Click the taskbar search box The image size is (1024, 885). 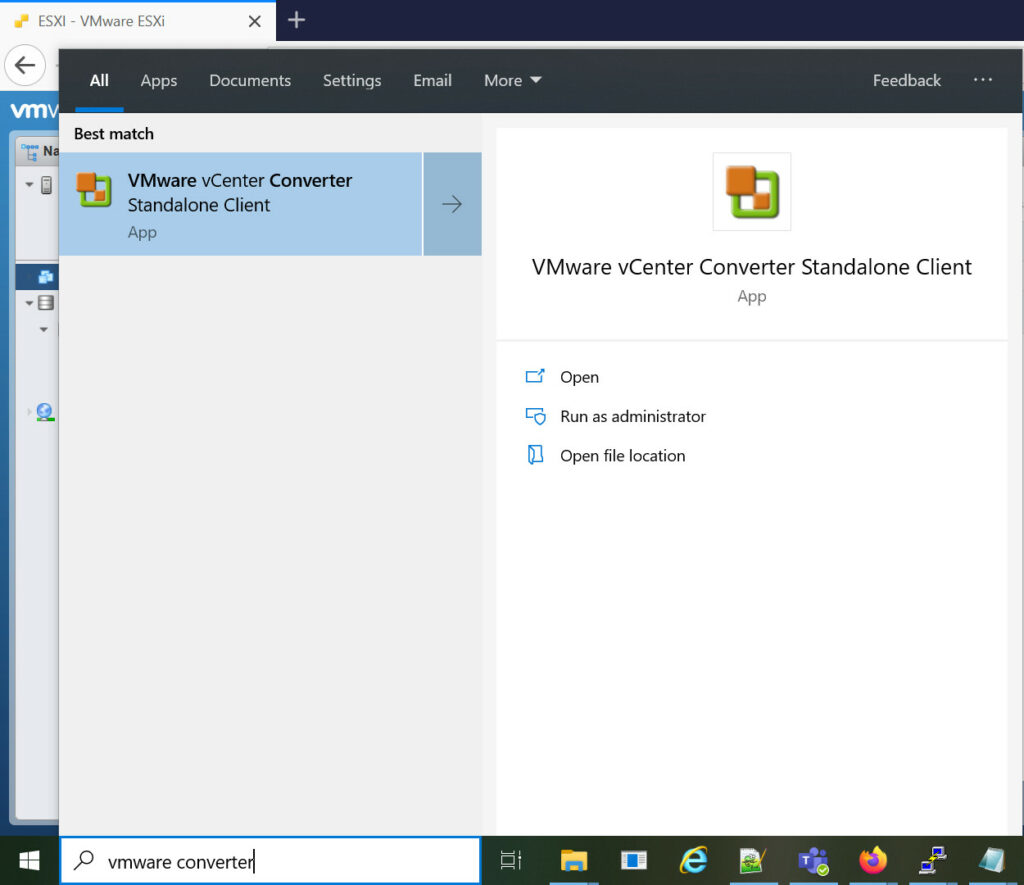[270, 861]
